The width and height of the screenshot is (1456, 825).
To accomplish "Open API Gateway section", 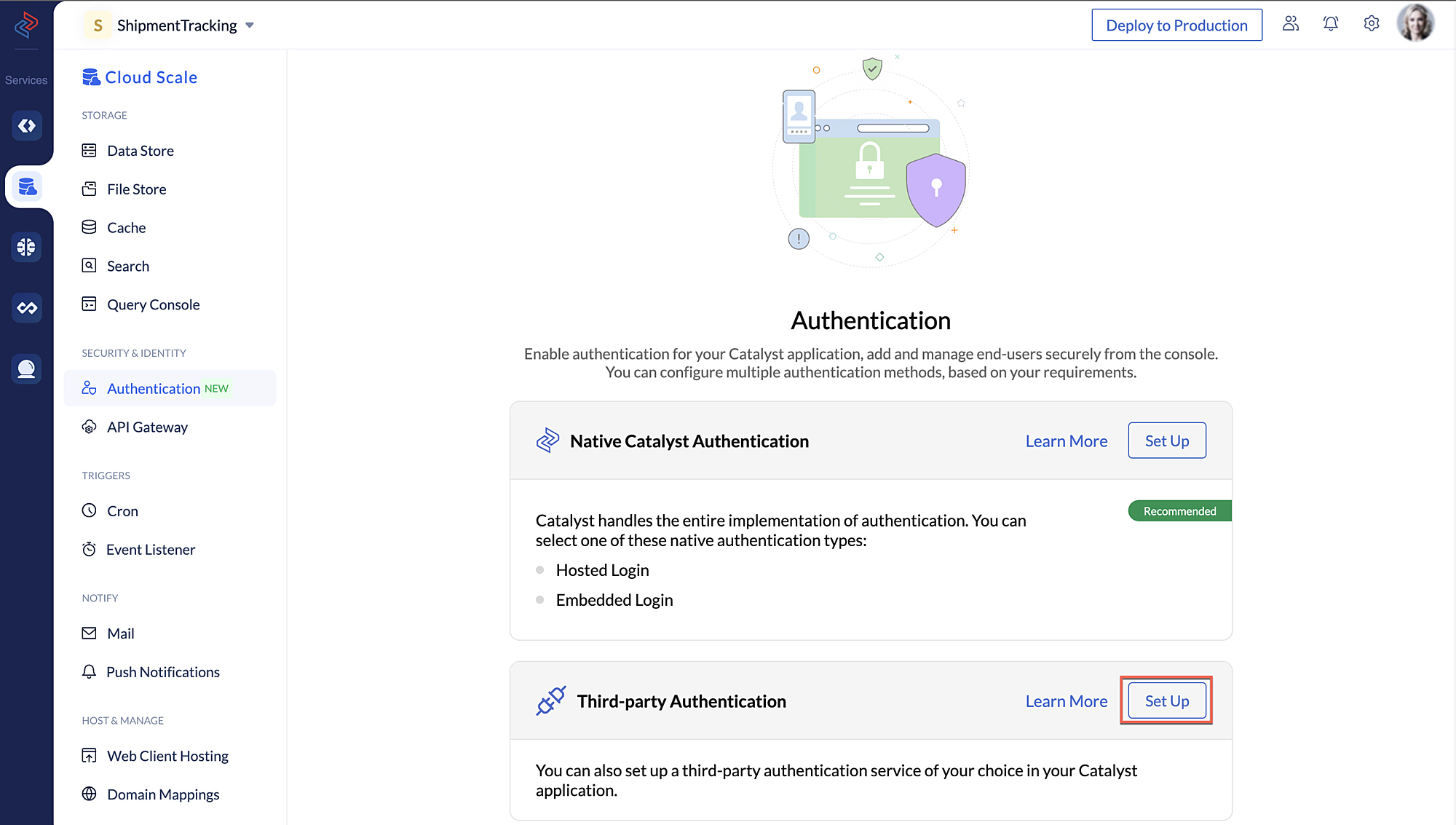I will (147, 427).
